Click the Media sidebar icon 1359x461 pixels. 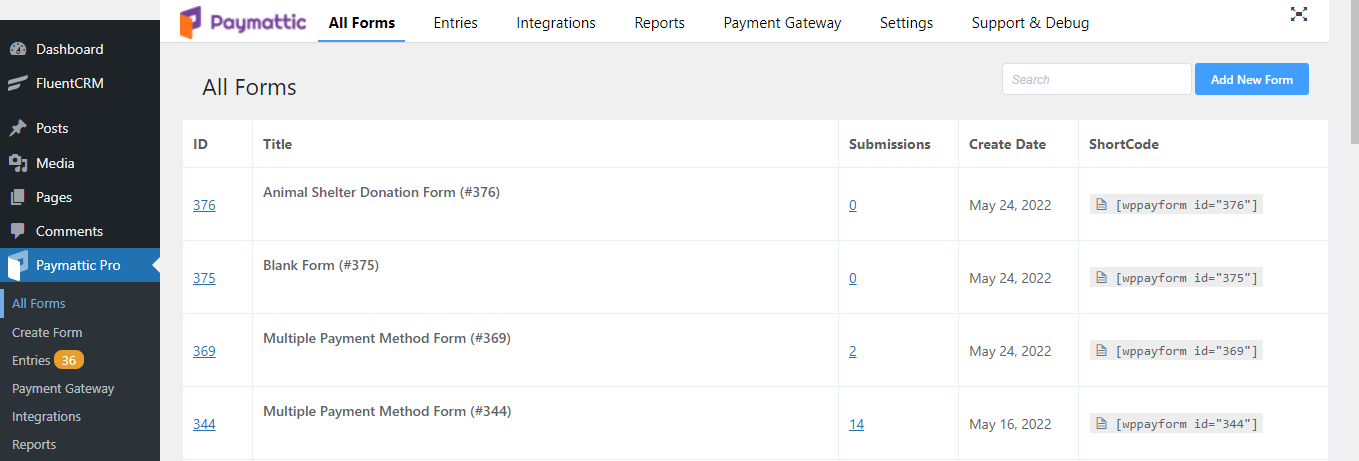click(x=17, y=163)
